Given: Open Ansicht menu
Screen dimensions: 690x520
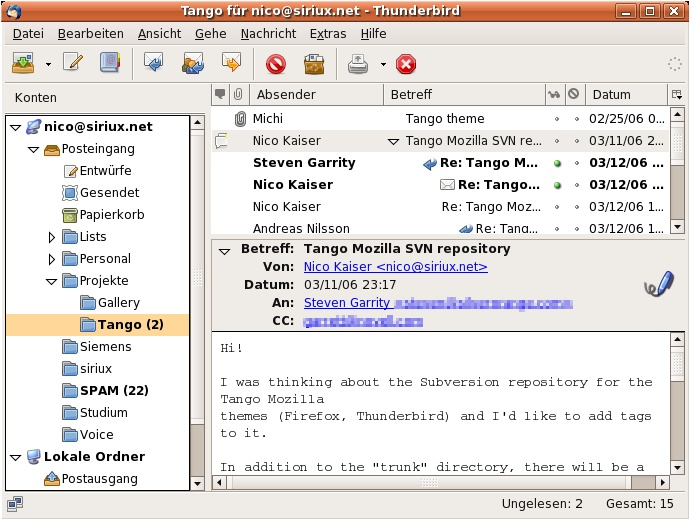Looking at the screenshot, I should pos(159,33).
